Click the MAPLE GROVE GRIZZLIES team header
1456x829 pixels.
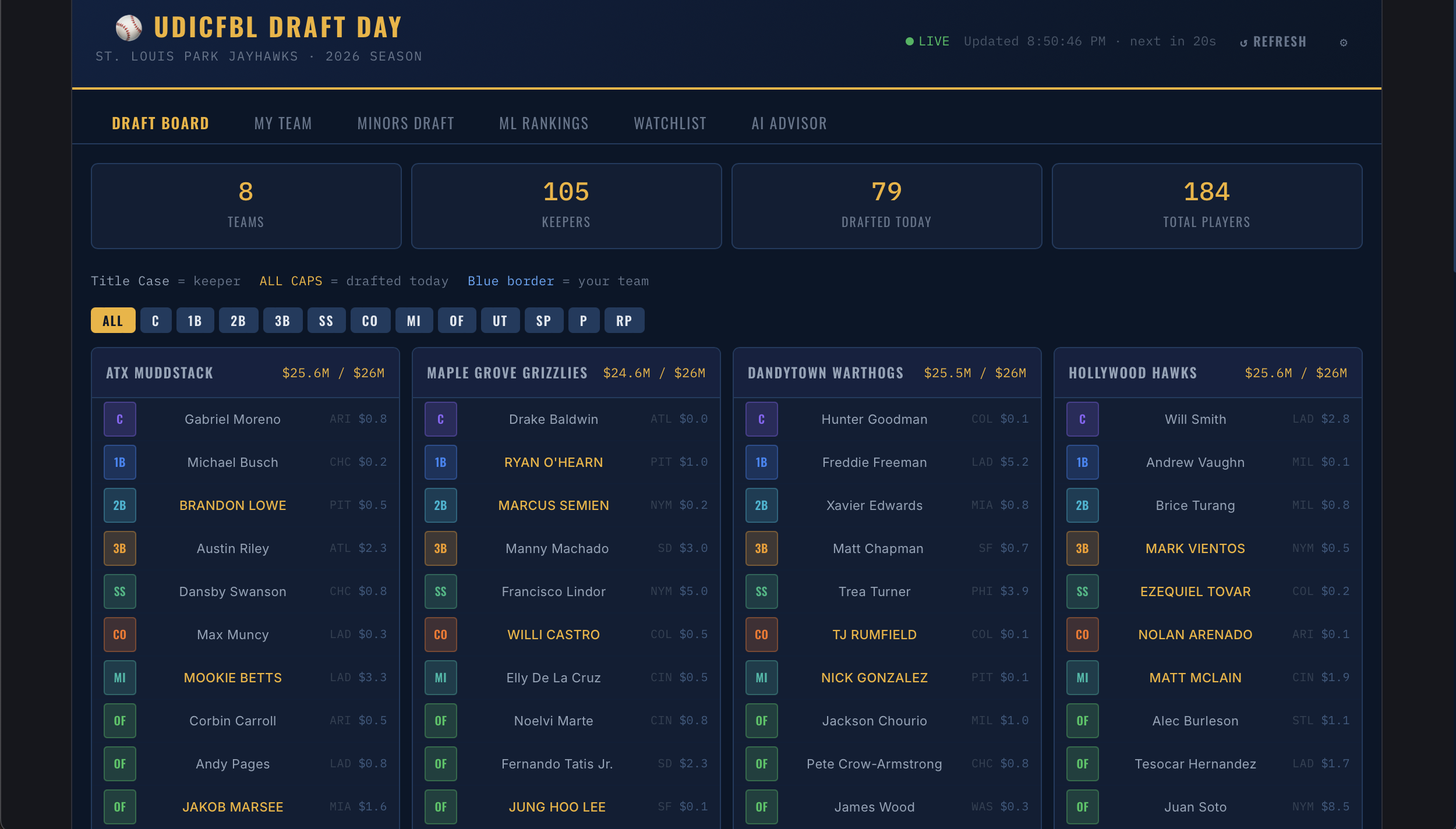point(566,373)
